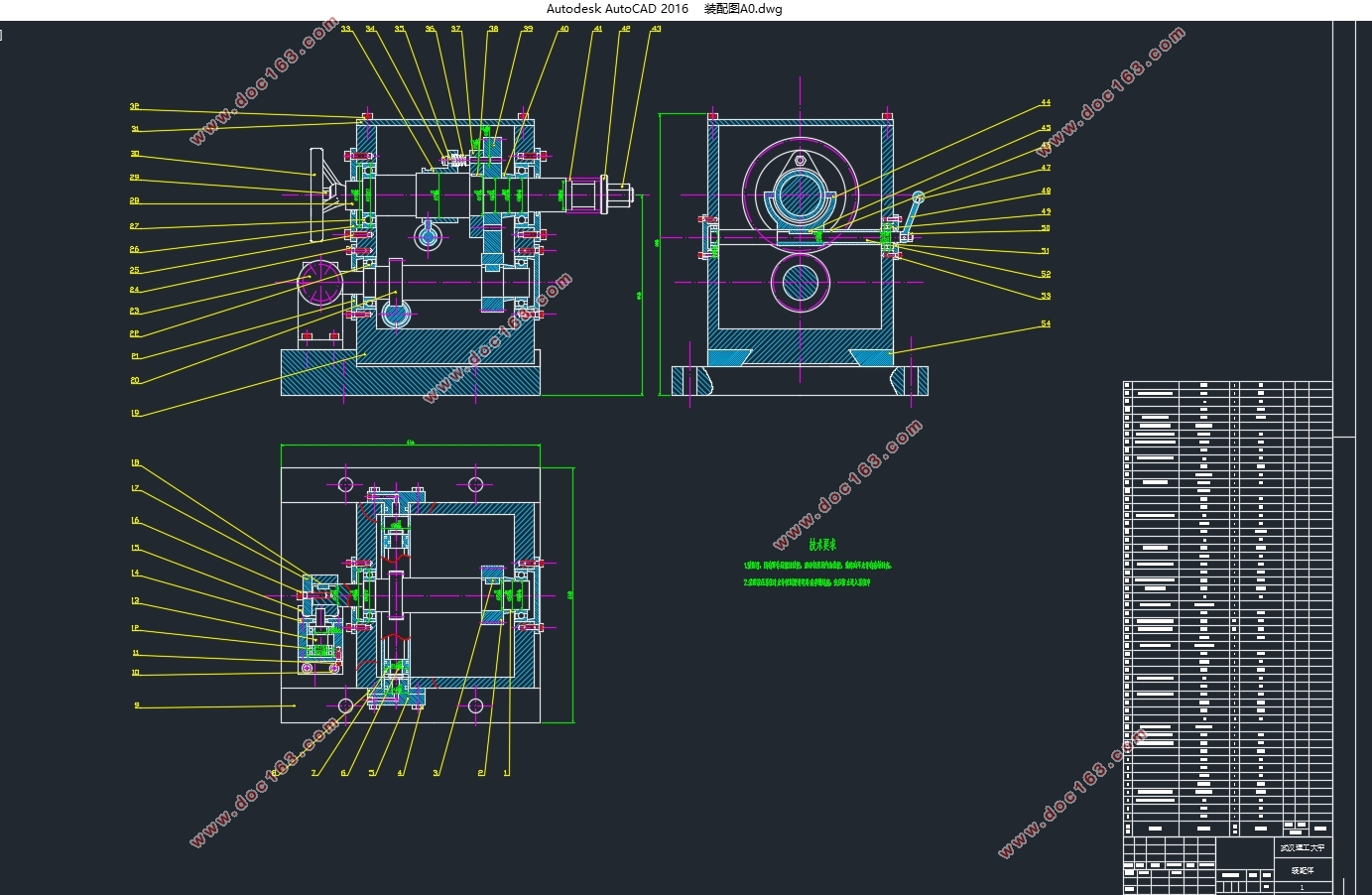This screenshot has width=1372, height=895.
Task: Select part number 19 callout label
Action: click(135, 413)
